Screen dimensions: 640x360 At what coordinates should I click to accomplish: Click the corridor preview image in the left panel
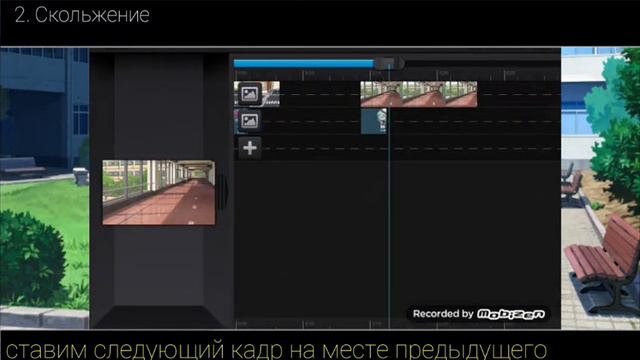pos(159,192)
